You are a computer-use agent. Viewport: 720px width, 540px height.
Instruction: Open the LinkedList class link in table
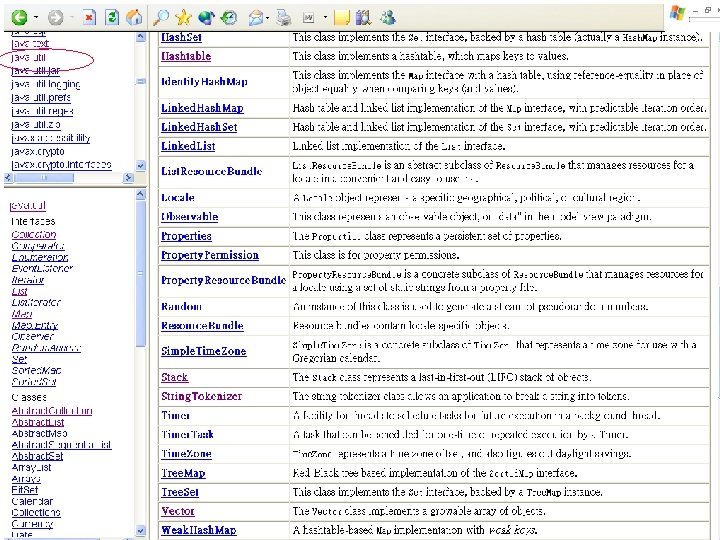[188, 146]
